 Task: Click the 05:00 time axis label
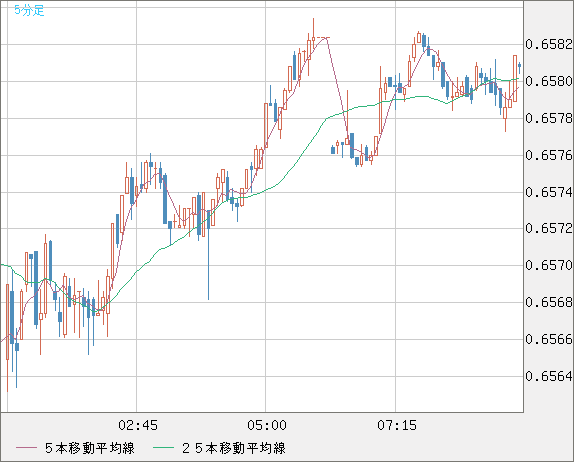[267, 425]
